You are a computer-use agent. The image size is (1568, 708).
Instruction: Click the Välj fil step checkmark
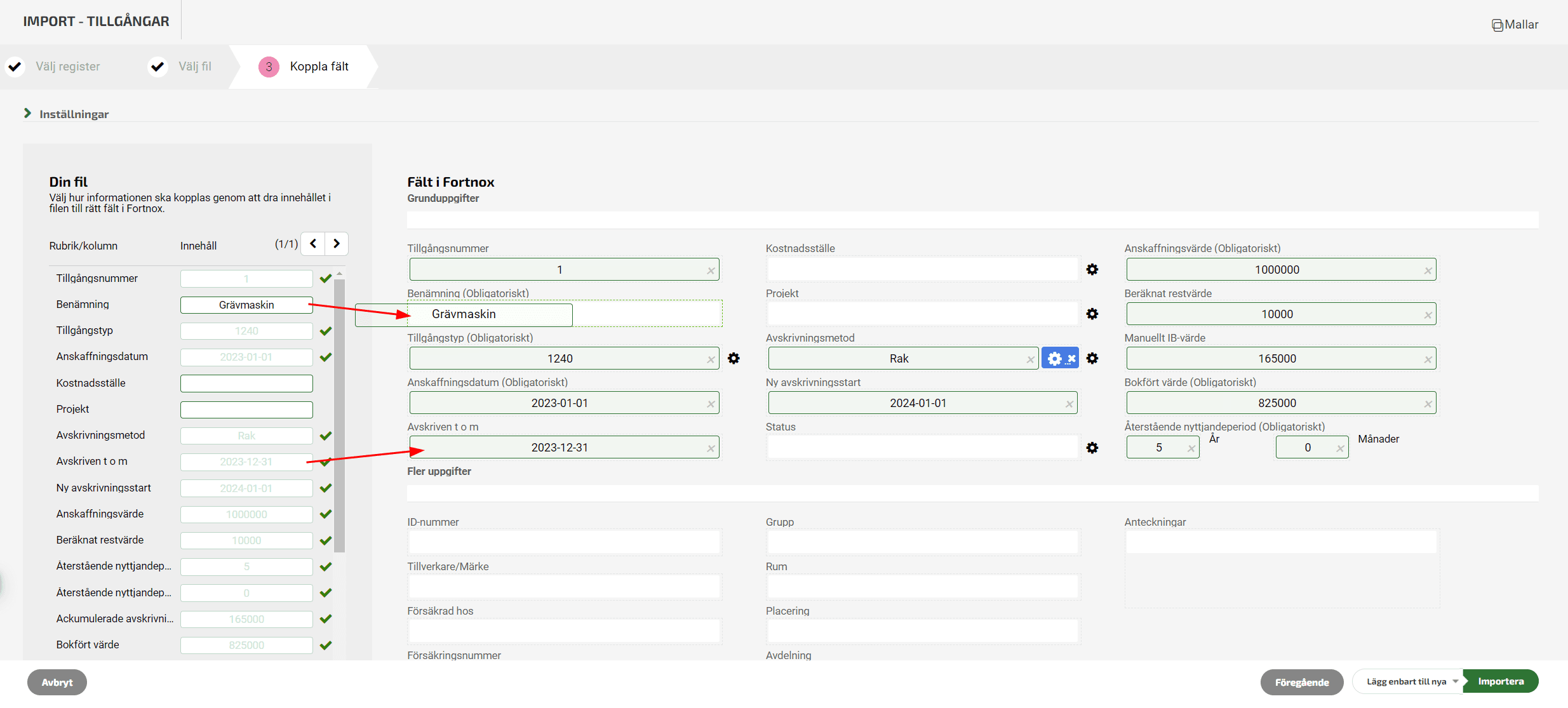(x=157, y=67)
